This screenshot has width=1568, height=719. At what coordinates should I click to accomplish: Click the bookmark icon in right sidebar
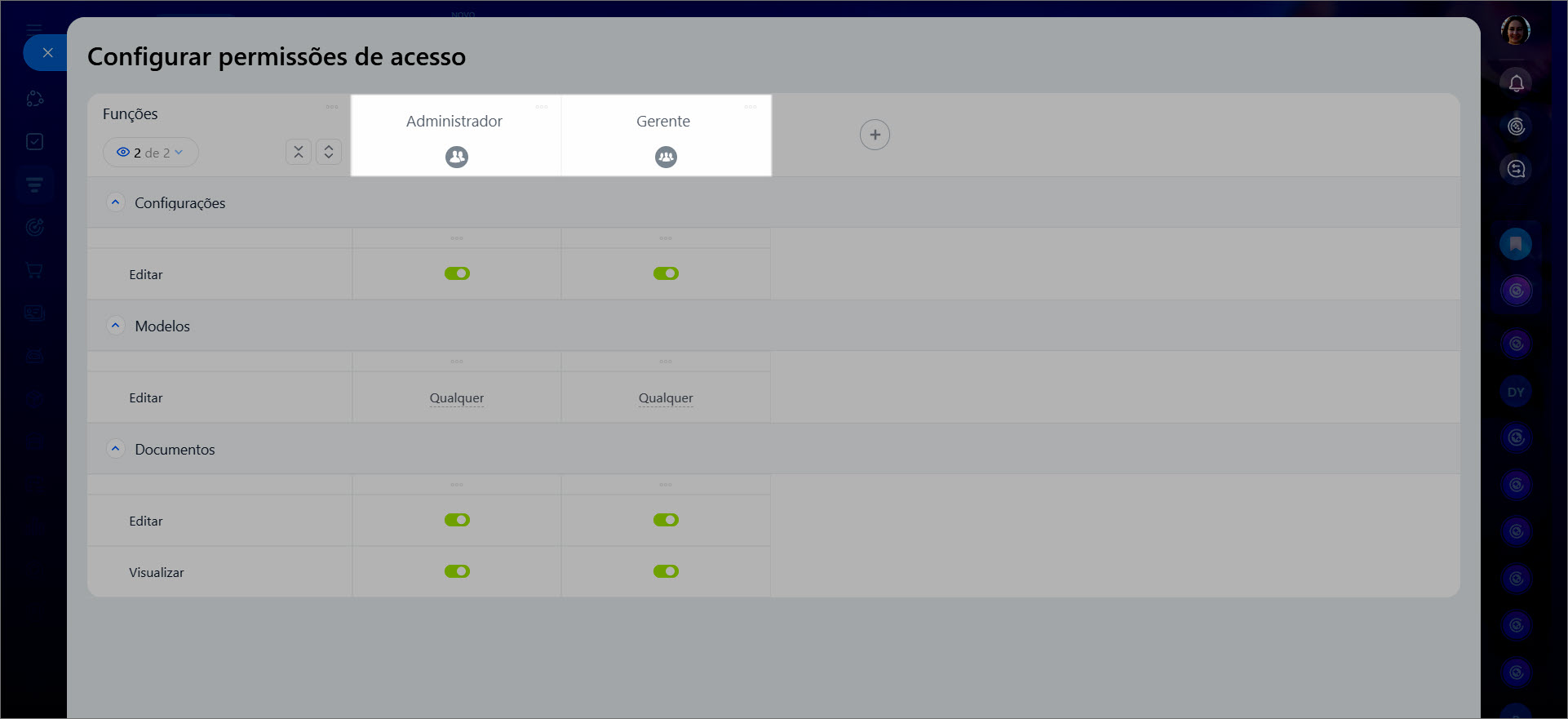(1516, 244)
